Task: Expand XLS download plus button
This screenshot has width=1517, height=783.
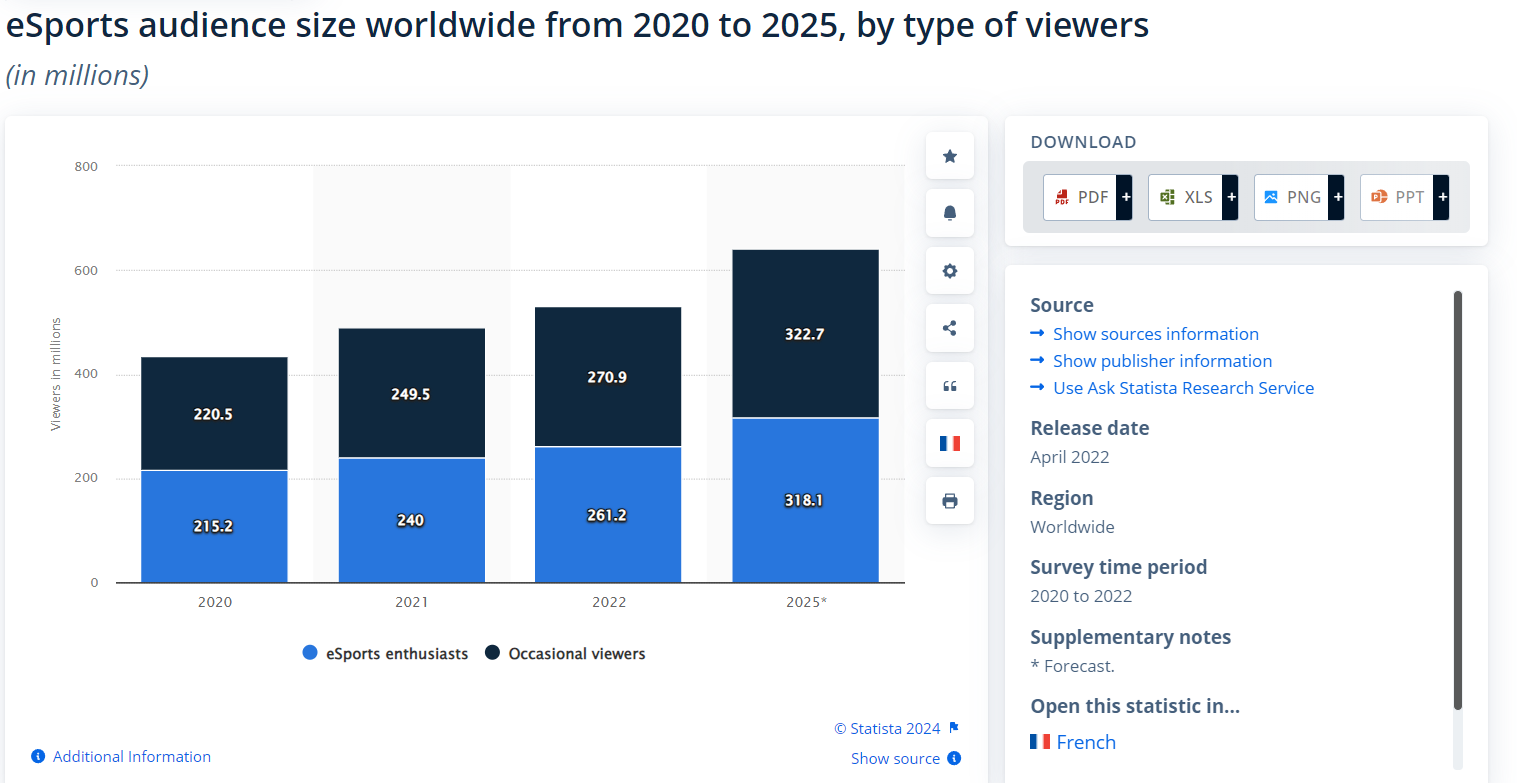Action: tap(1231, 197)
